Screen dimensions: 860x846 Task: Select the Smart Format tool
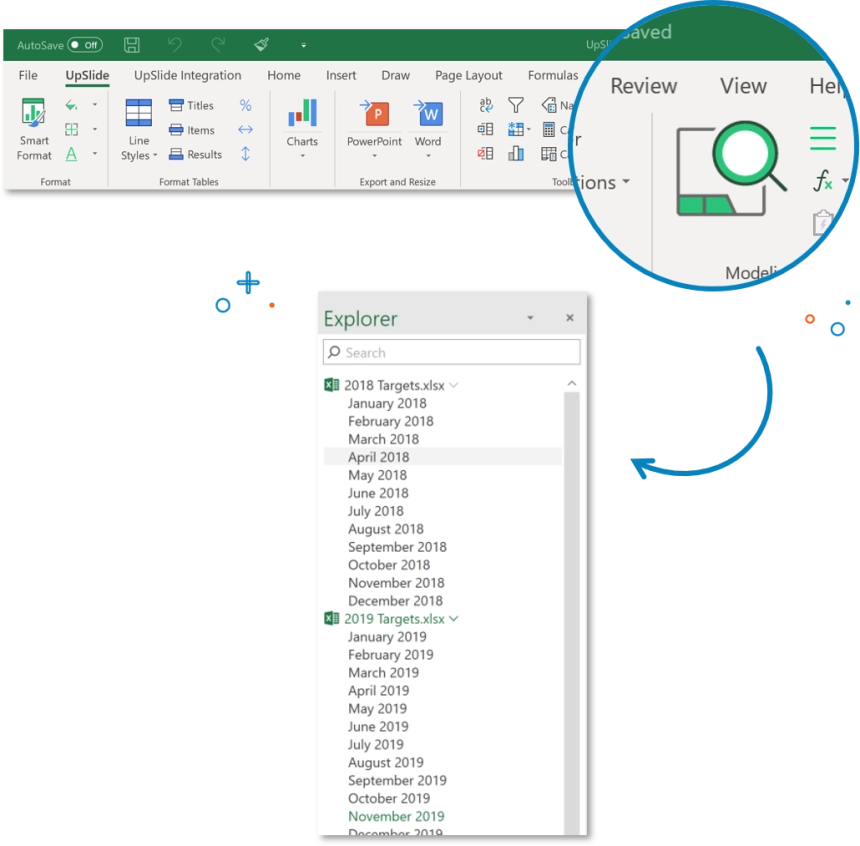(x=33, y=129)
